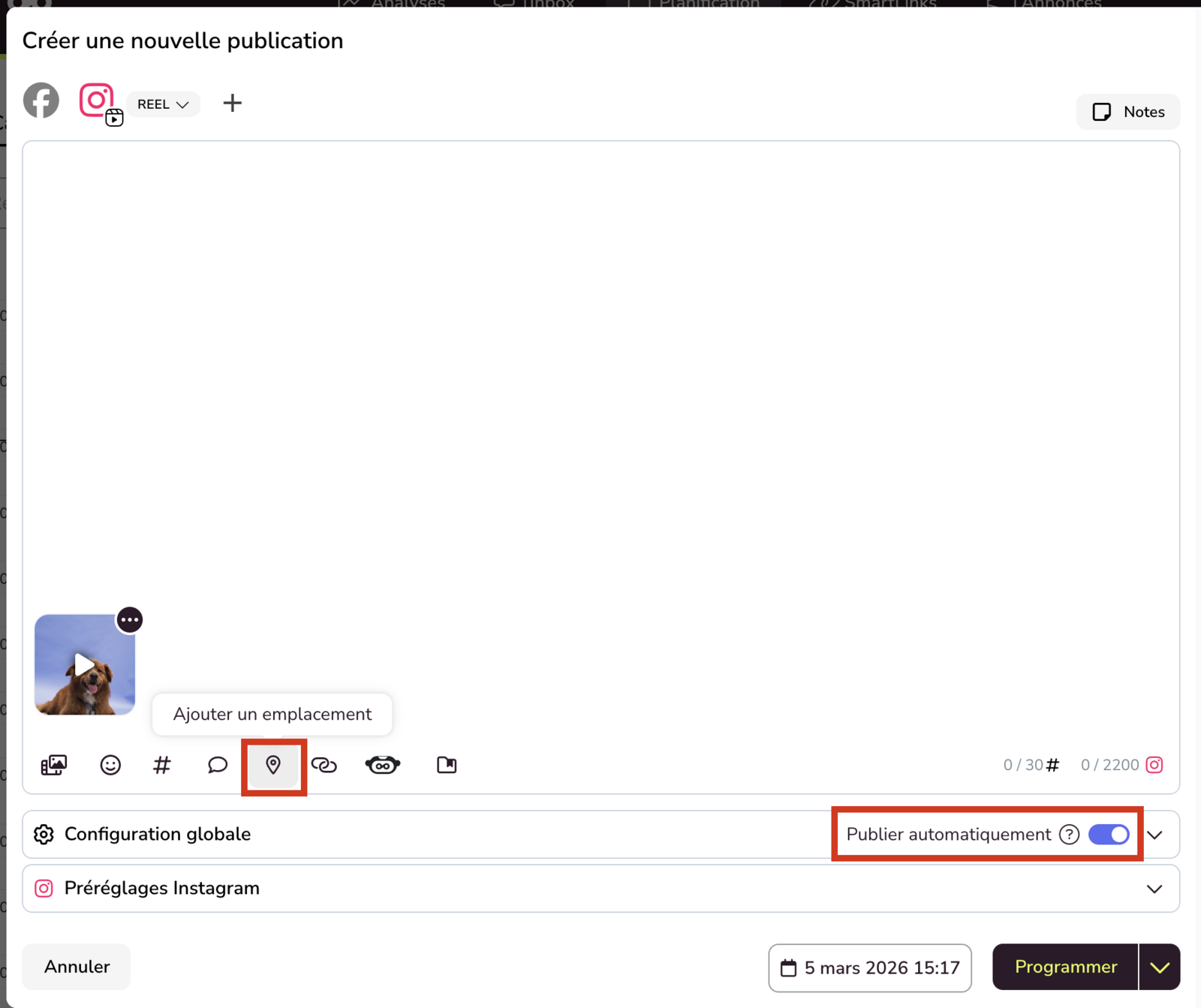Open the media gallery icon
This screenshot has width=1201, height=1008.
point(53,765)
